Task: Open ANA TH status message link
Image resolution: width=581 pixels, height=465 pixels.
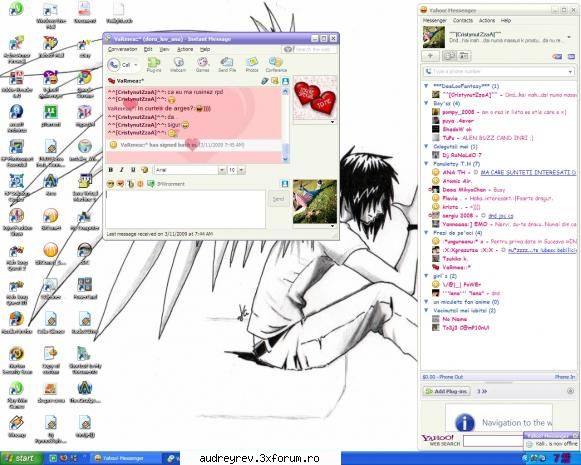Action: (528, 173)
